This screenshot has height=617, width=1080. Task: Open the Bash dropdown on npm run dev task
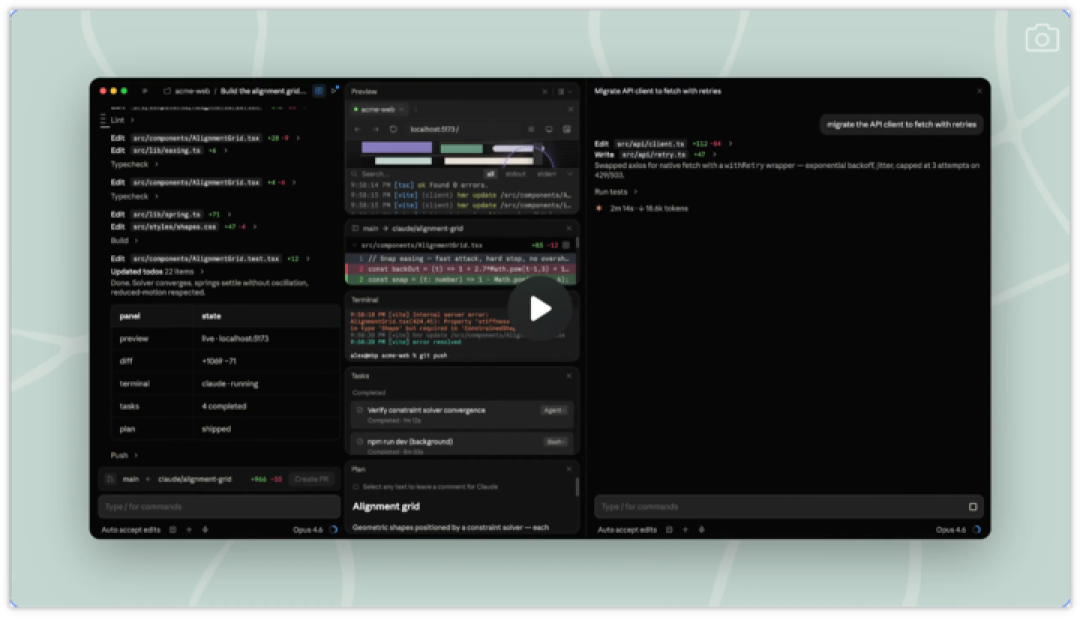[x=555, y=441]
